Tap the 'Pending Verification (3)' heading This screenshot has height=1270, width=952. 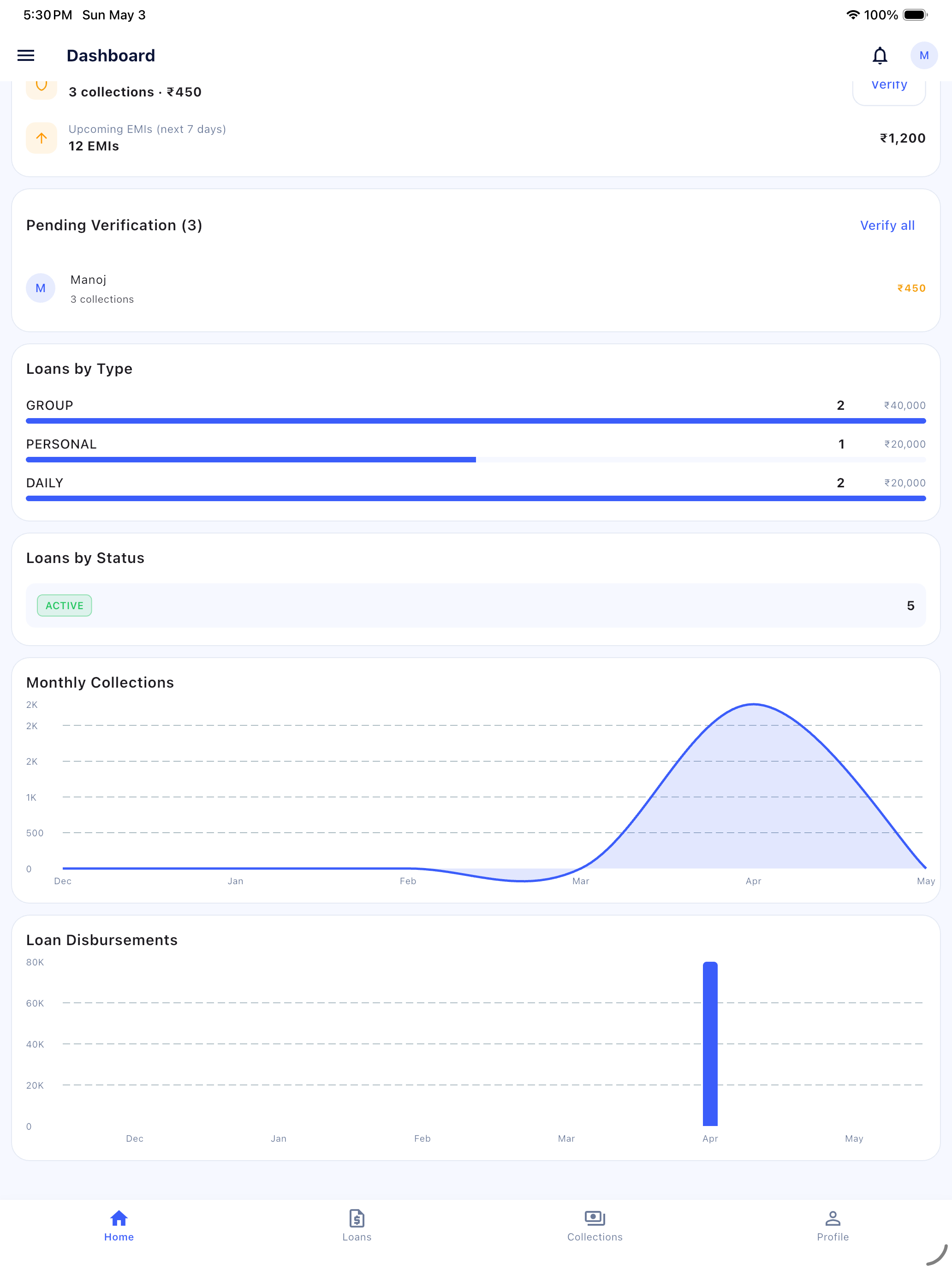[x=114, y=225]
